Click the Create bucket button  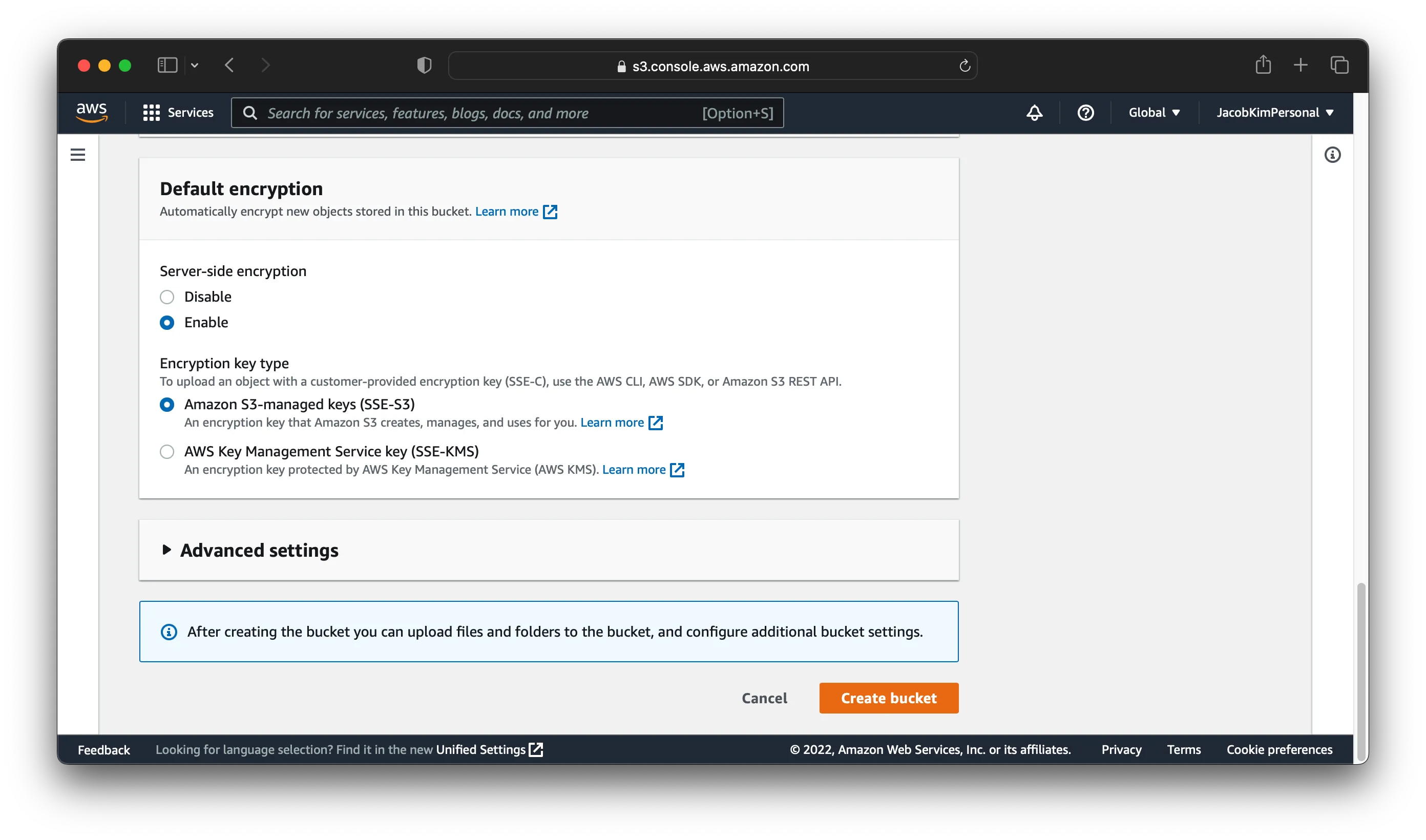tap(888, 698)
